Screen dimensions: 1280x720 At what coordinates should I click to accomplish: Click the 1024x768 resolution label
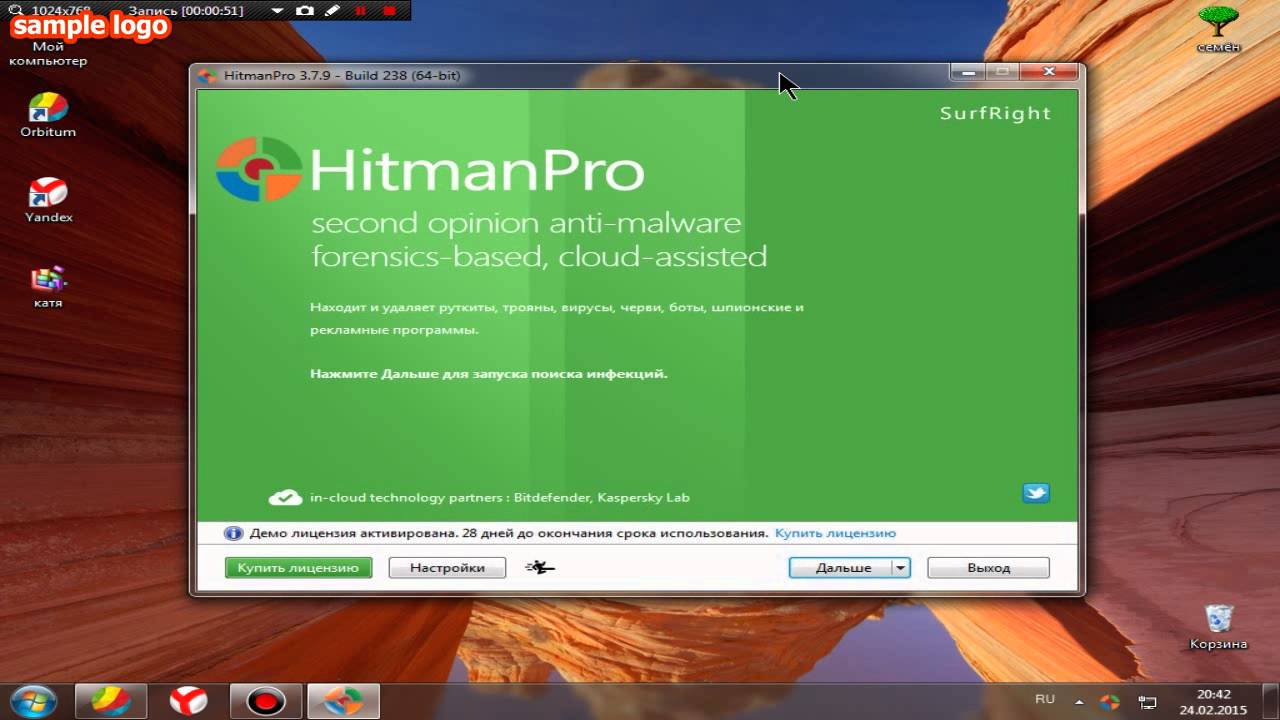(61, 10)
